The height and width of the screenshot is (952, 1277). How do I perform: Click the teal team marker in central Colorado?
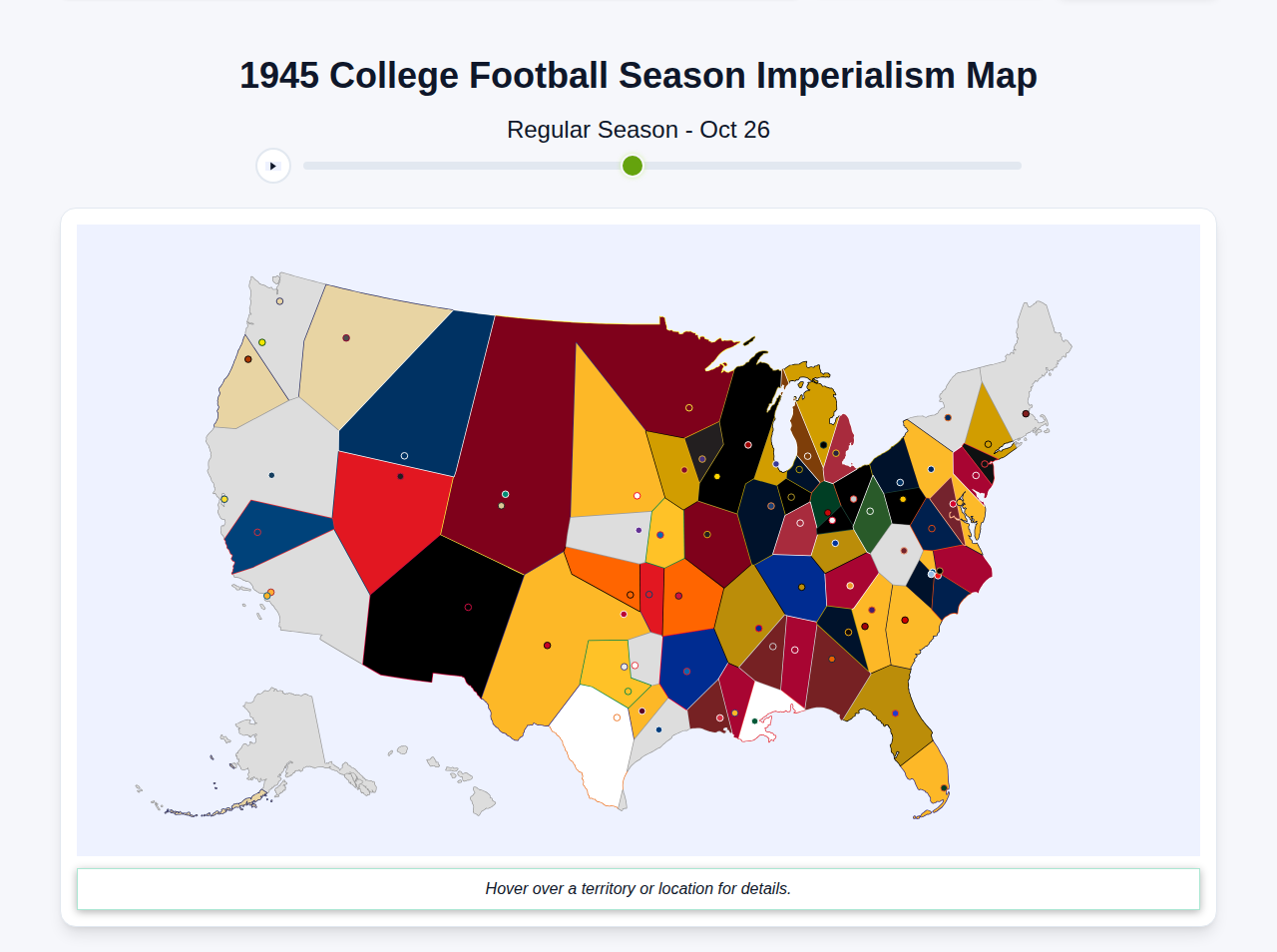point(505,492)
